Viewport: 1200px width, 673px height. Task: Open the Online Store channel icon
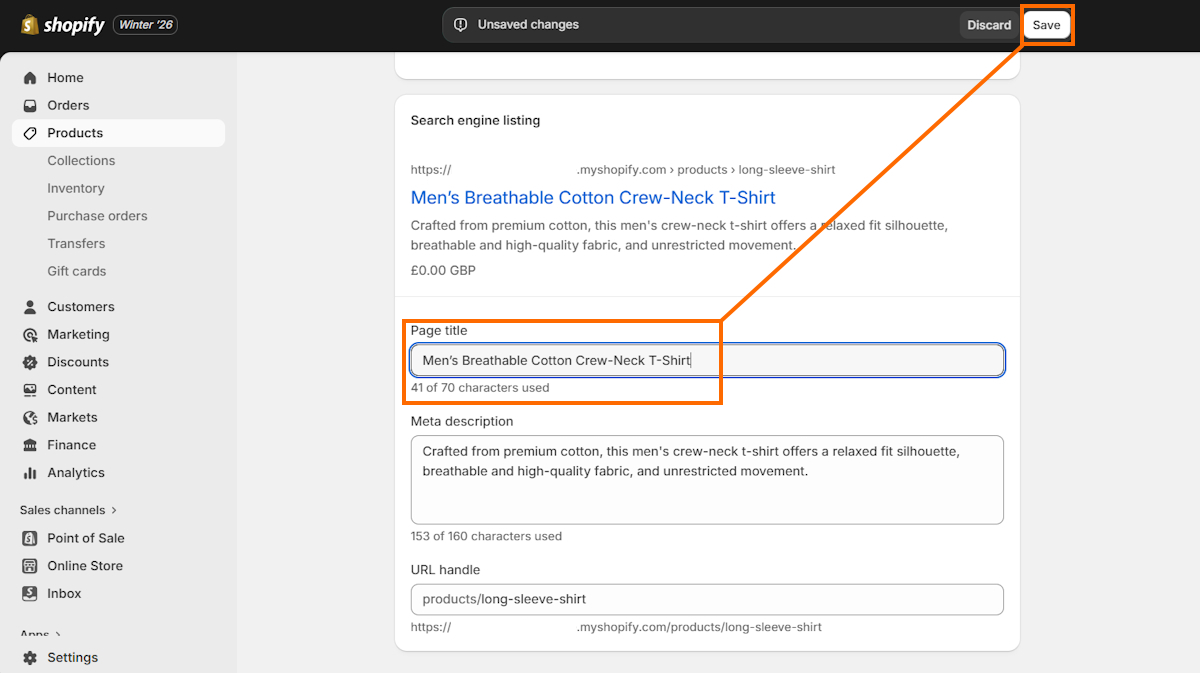[32, 565]
